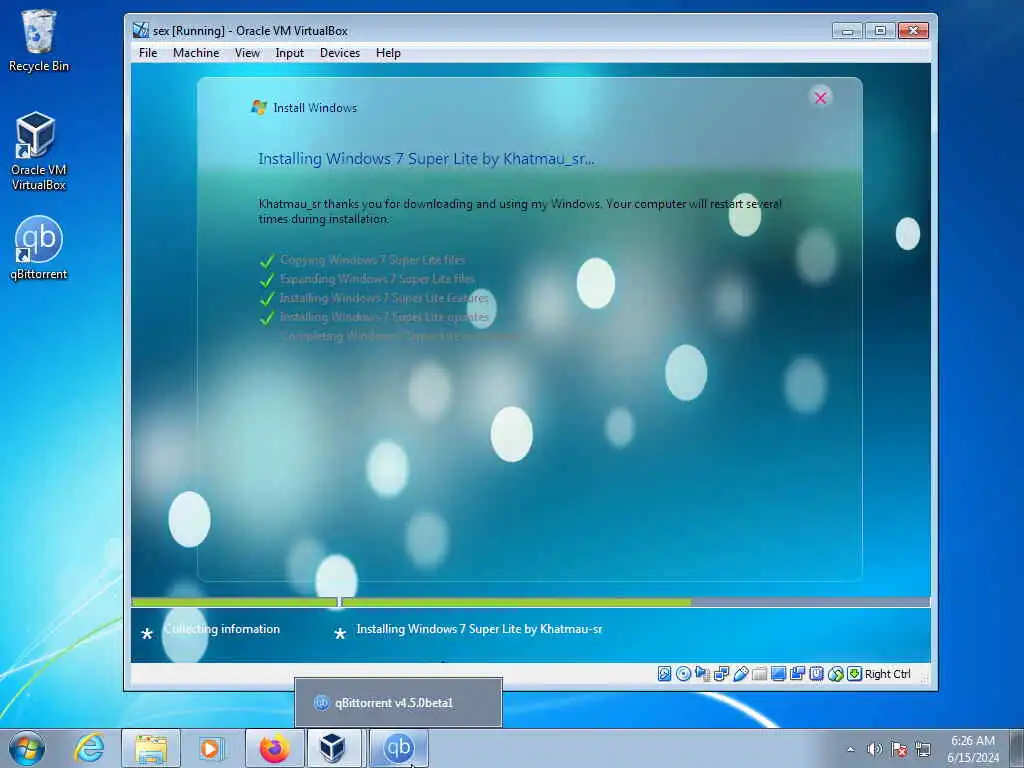Click the USB devices icon in VirtualBox status bar

click(740, 674)
